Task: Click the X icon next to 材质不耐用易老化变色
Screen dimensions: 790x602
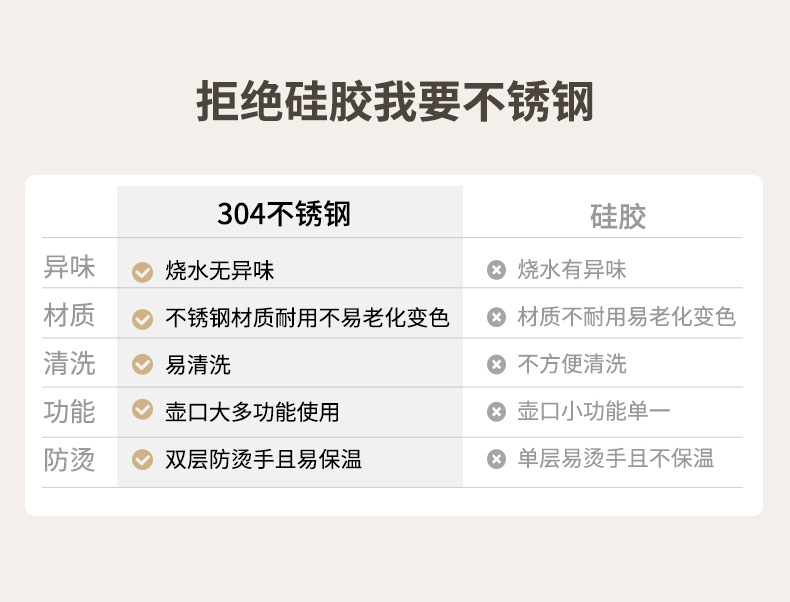Action: pos(496,318)
